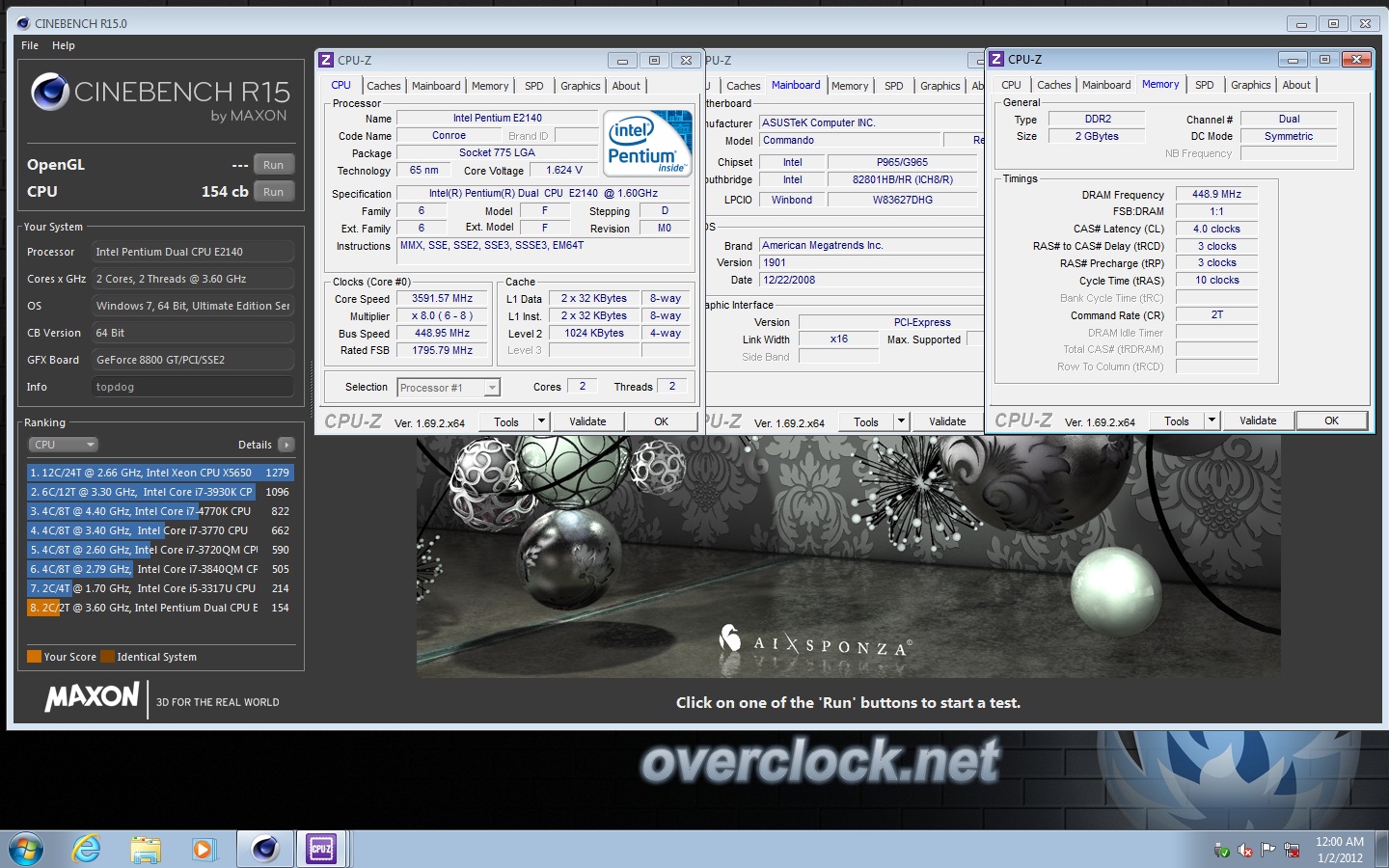Select the Core i7-3840QM ranking row

pyautogui.click(x=160, y=569)
